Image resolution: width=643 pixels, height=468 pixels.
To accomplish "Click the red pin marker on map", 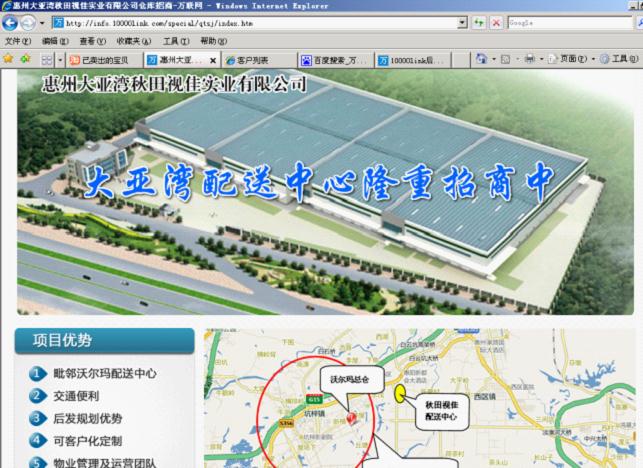I will (x=351, y=418).
